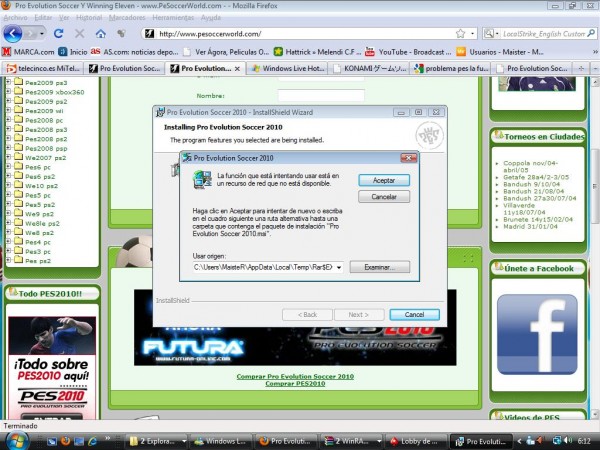
Task: Click the search magnifier icon in search box
Action: click(591, 34)
